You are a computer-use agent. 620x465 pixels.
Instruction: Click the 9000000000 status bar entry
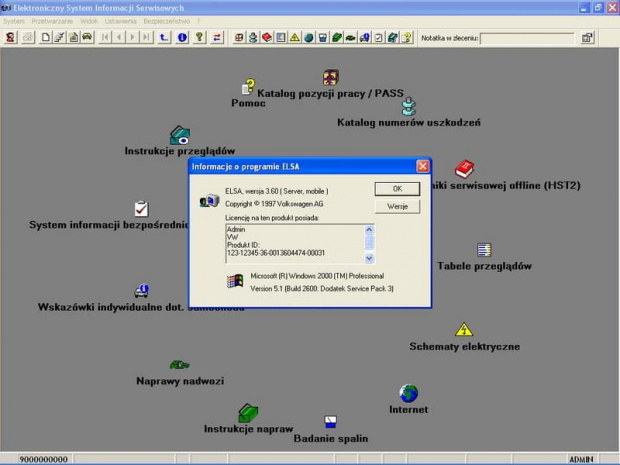point(43,459)
